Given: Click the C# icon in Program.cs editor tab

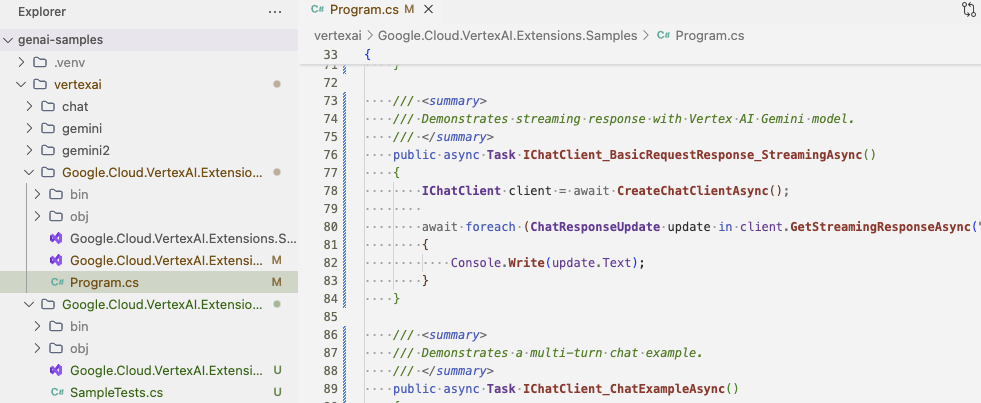Looking at the screenshot, I should coord(318,10).
